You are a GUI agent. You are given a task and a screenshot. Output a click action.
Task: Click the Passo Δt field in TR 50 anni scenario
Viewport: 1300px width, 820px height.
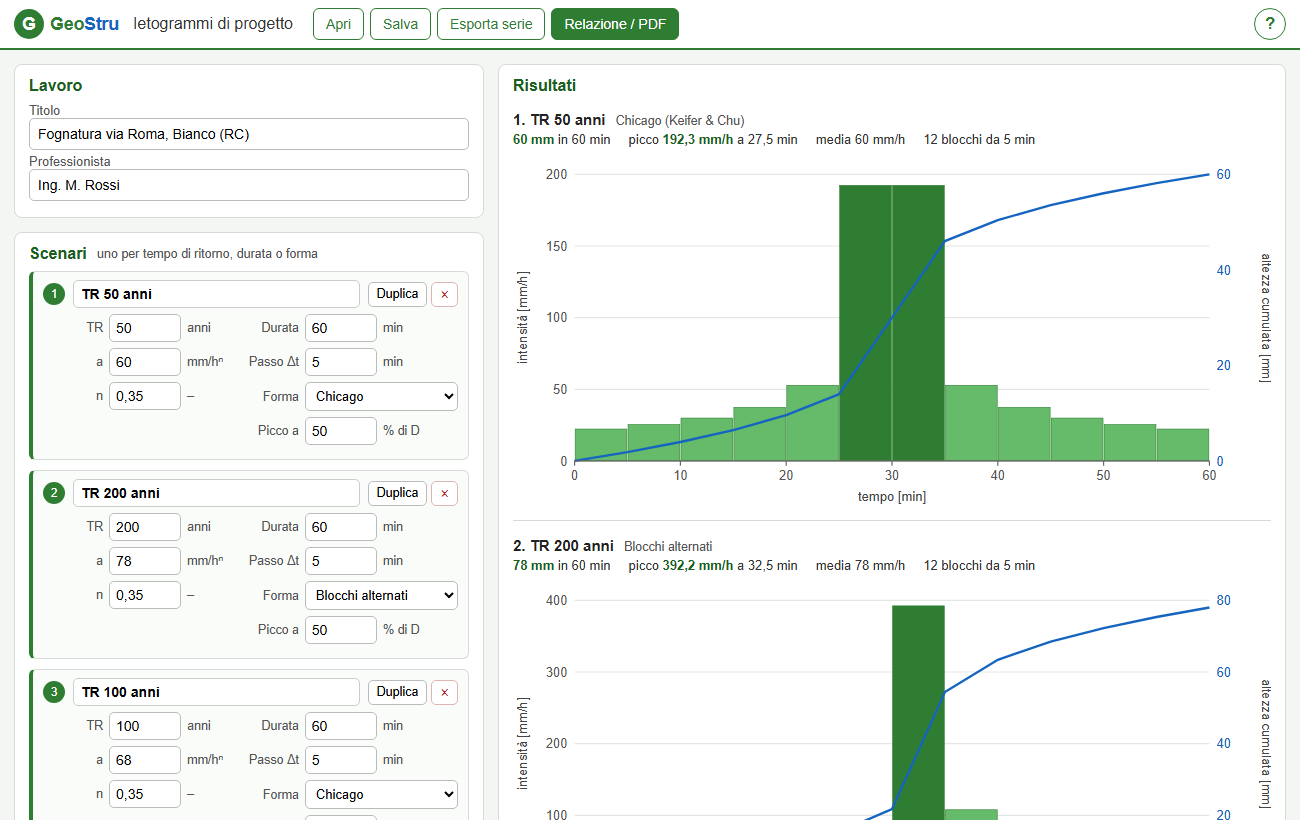click(x=341, y=362)
